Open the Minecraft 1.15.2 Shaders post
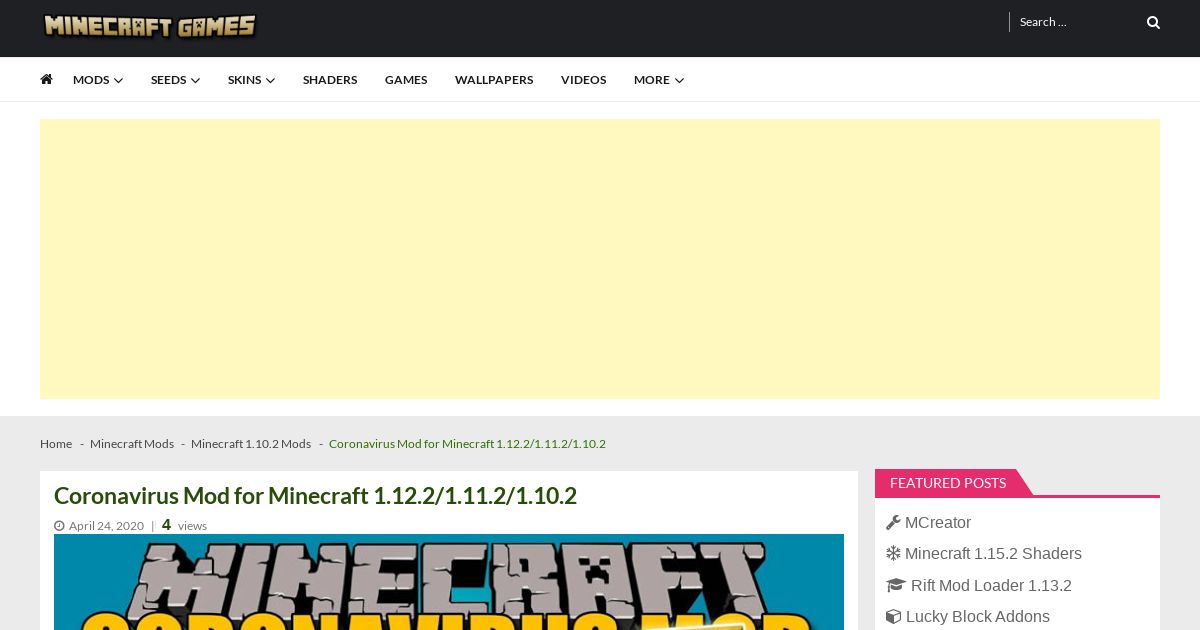1200x630 pixels. (x=993, y=553)
